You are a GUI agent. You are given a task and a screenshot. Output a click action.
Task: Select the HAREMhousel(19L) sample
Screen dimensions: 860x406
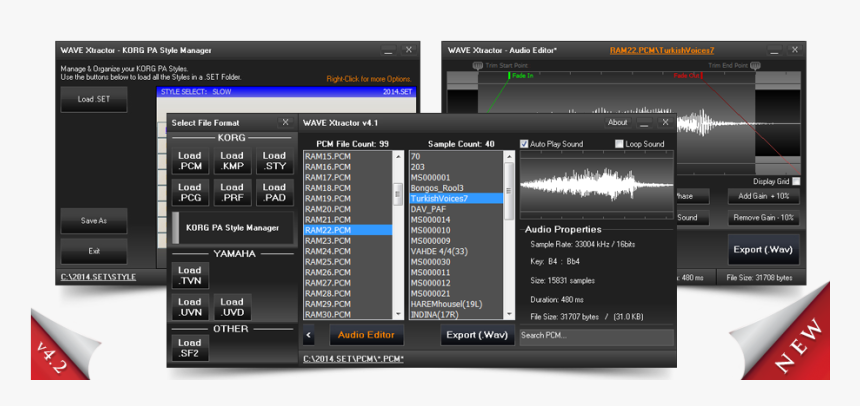456,304
